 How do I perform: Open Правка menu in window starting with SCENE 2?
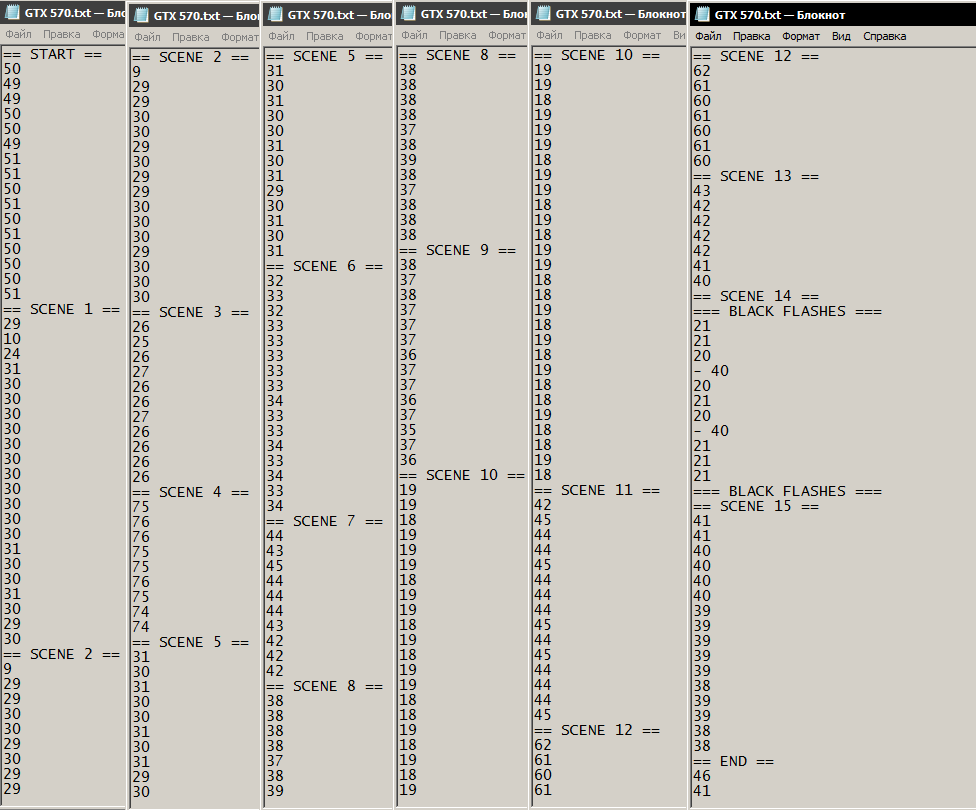[x=190, y=37]
